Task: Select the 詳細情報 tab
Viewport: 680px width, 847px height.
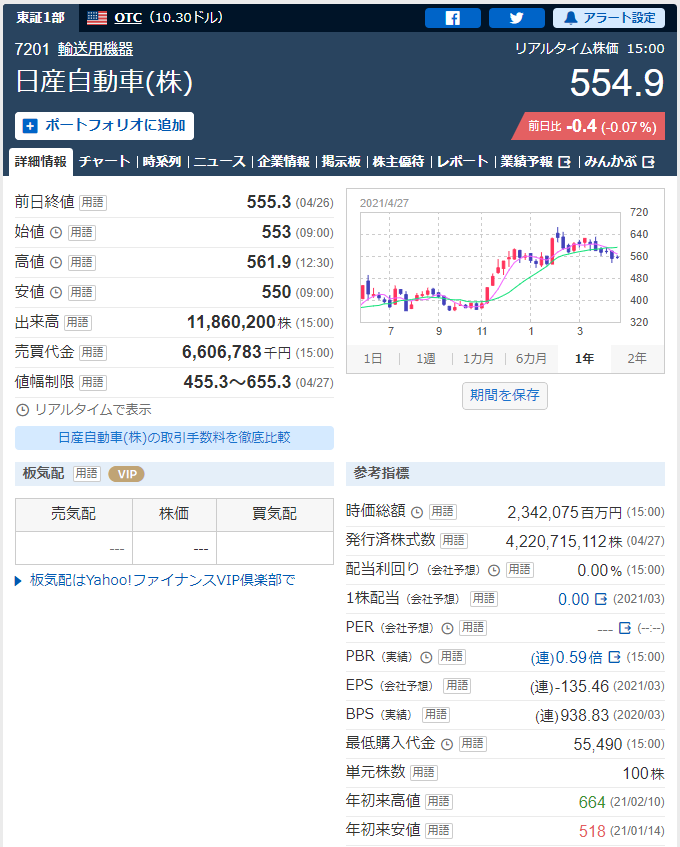Action: point(41,162)
